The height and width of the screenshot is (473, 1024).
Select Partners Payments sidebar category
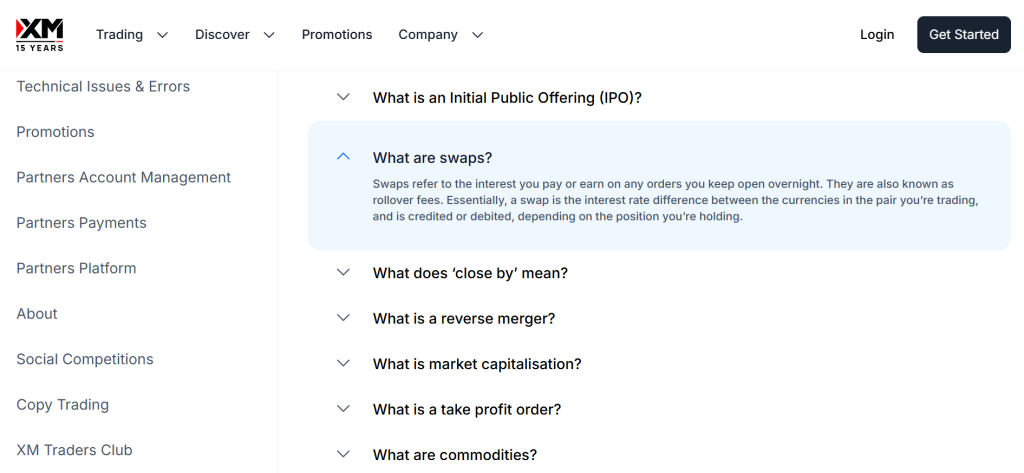[81, 223]
